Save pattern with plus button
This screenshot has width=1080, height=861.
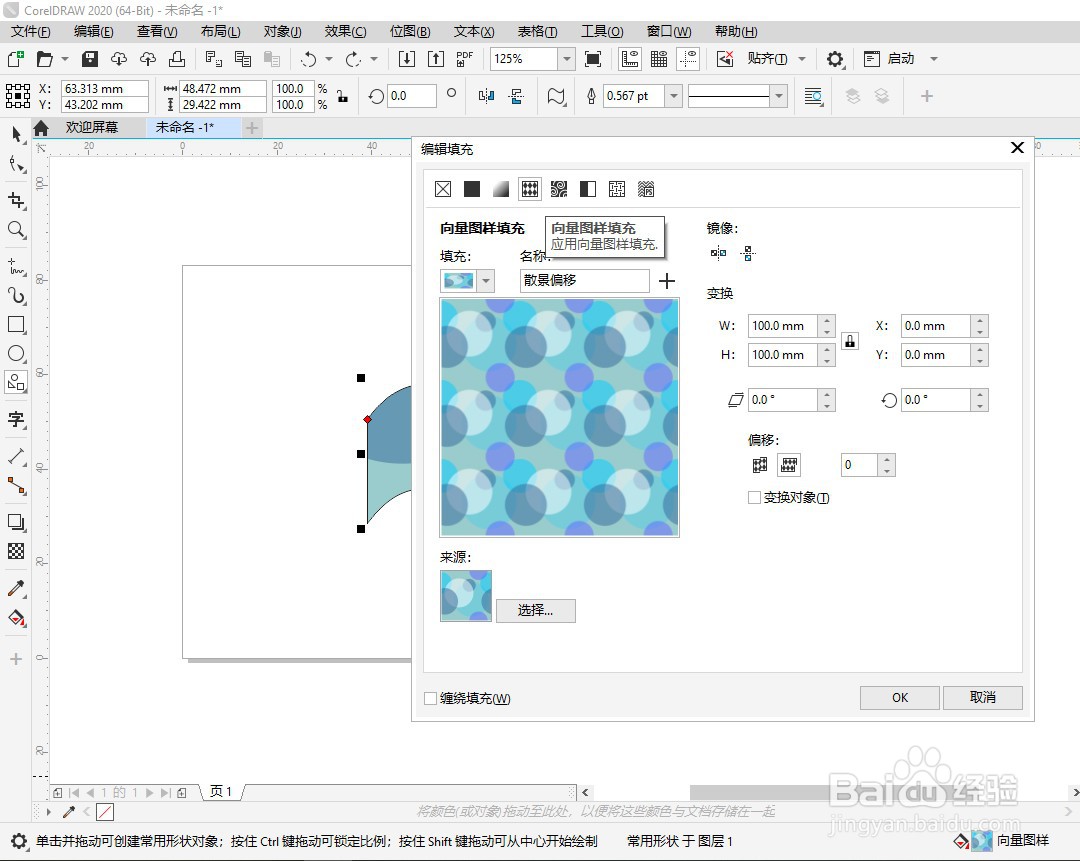667,280
